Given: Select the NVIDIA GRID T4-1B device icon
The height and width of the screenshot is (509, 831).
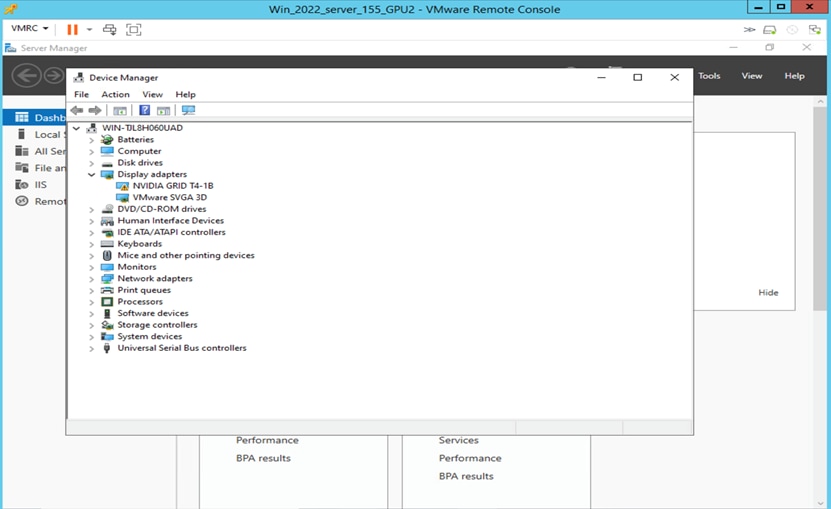Looking at the screenshot, I should point(122,186).
